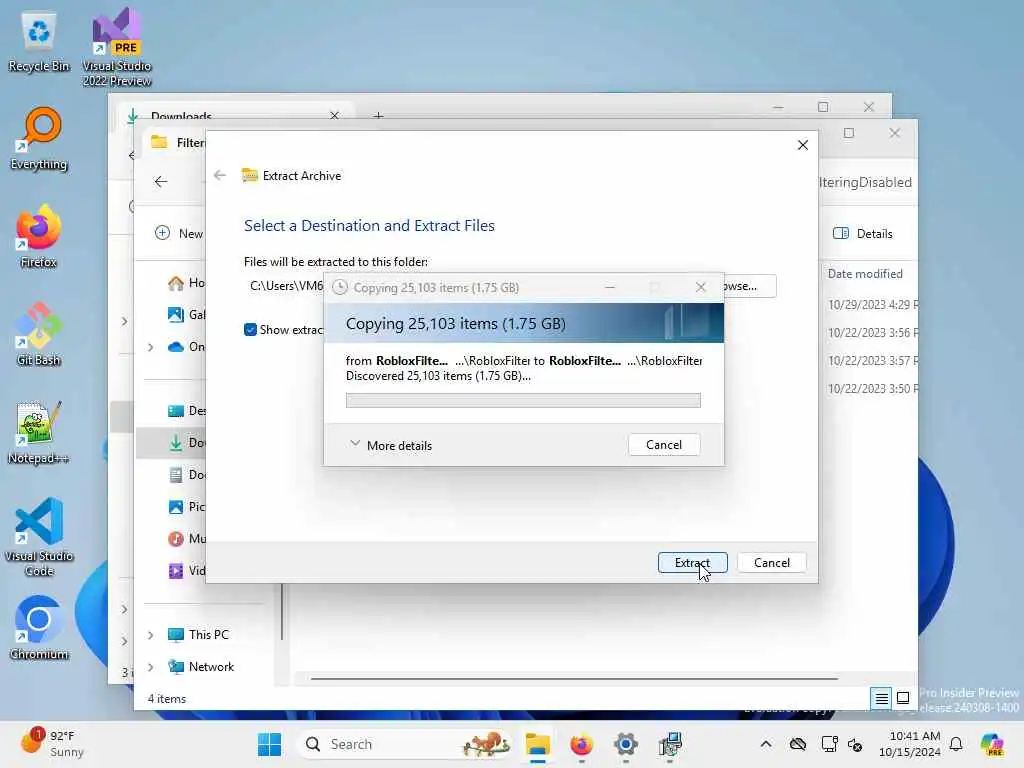Open File Explorer in the taskbar

[x=537, y=744]
